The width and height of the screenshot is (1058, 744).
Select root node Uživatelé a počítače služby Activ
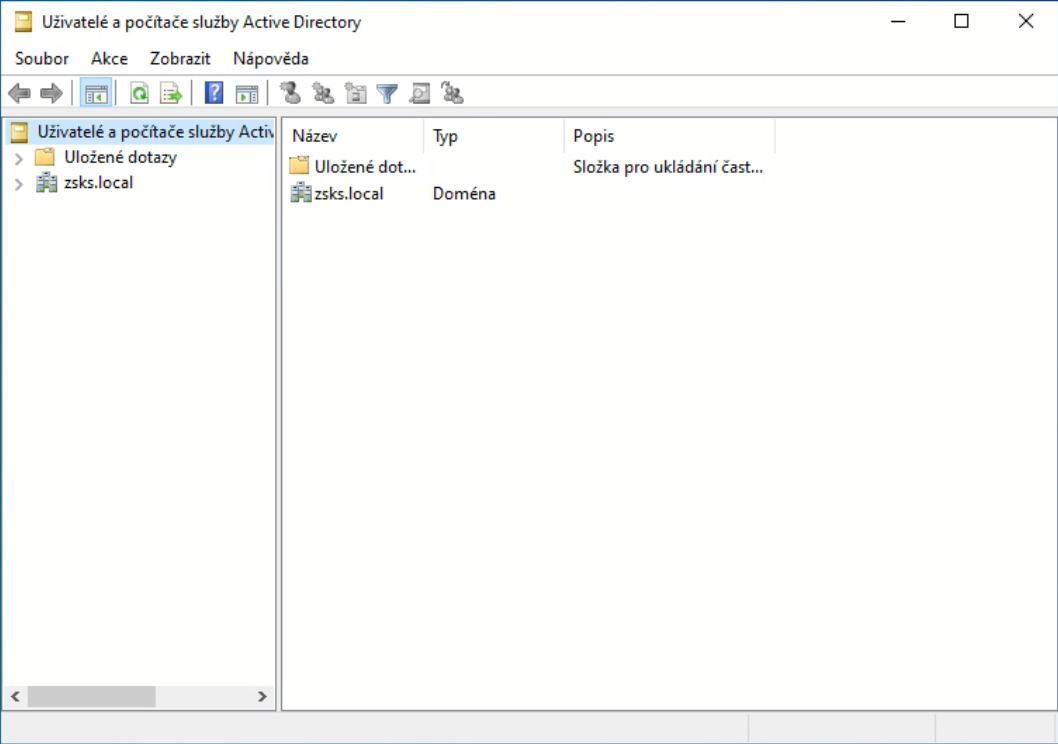155,132
